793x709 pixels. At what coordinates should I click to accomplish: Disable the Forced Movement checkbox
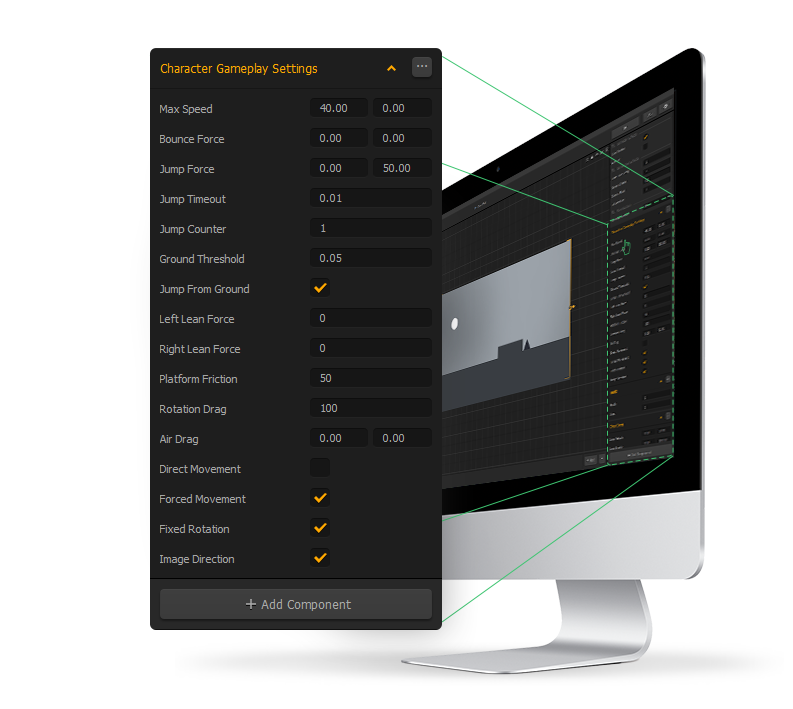click(320, 498)
